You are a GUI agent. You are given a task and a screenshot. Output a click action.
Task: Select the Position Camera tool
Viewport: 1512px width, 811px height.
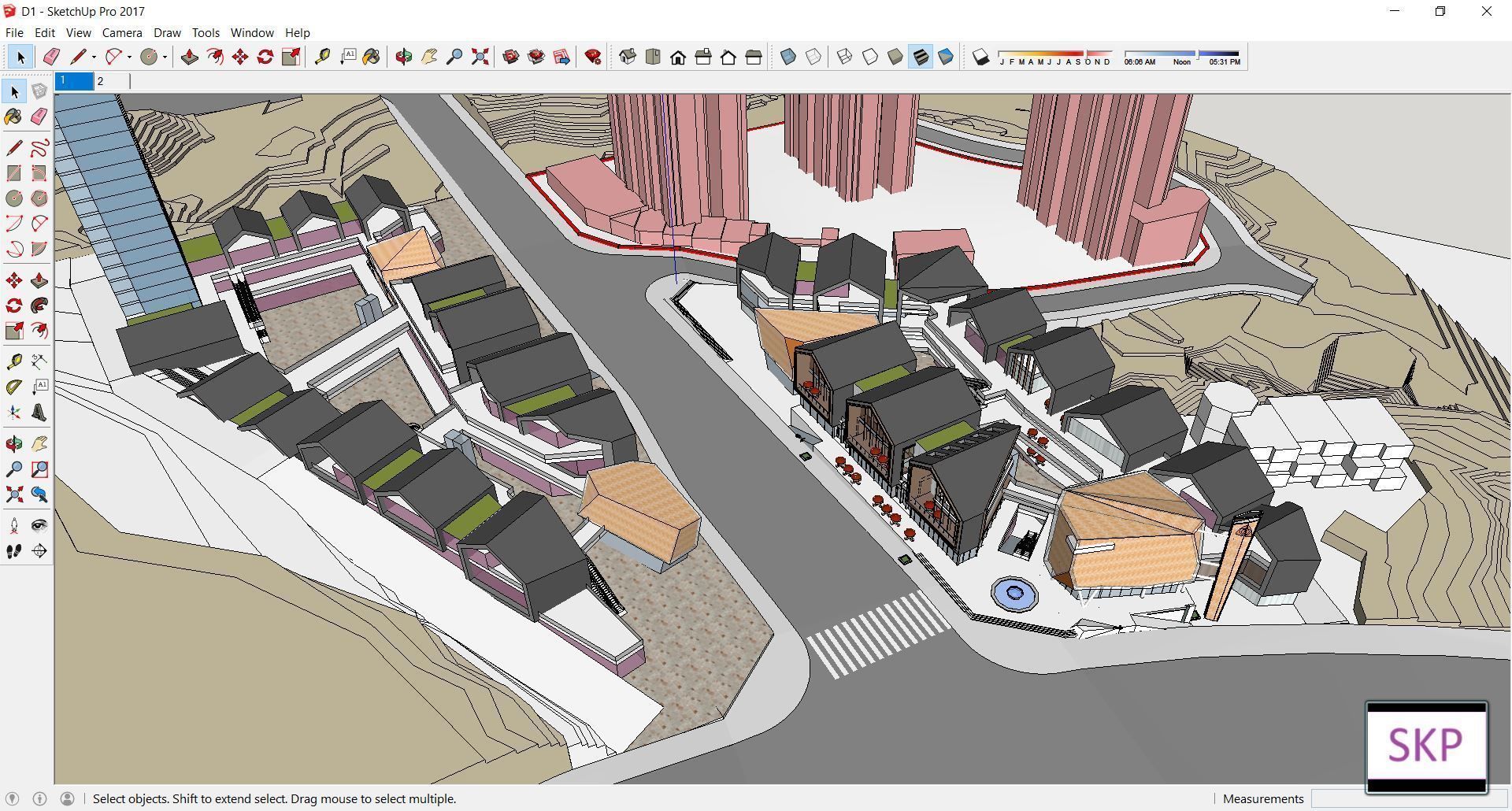(x=14, y=526)
